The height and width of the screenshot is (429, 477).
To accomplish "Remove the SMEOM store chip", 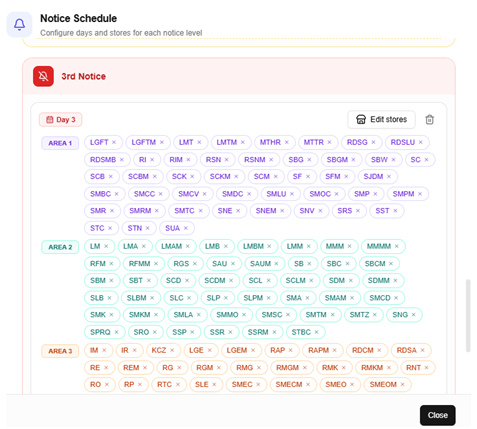I will [x=402, y=385].
